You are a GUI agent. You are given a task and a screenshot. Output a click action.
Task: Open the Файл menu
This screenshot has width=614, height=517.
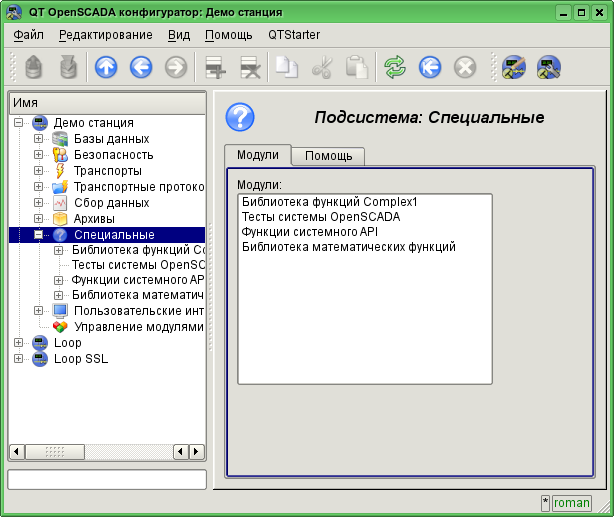click(28, 35)
